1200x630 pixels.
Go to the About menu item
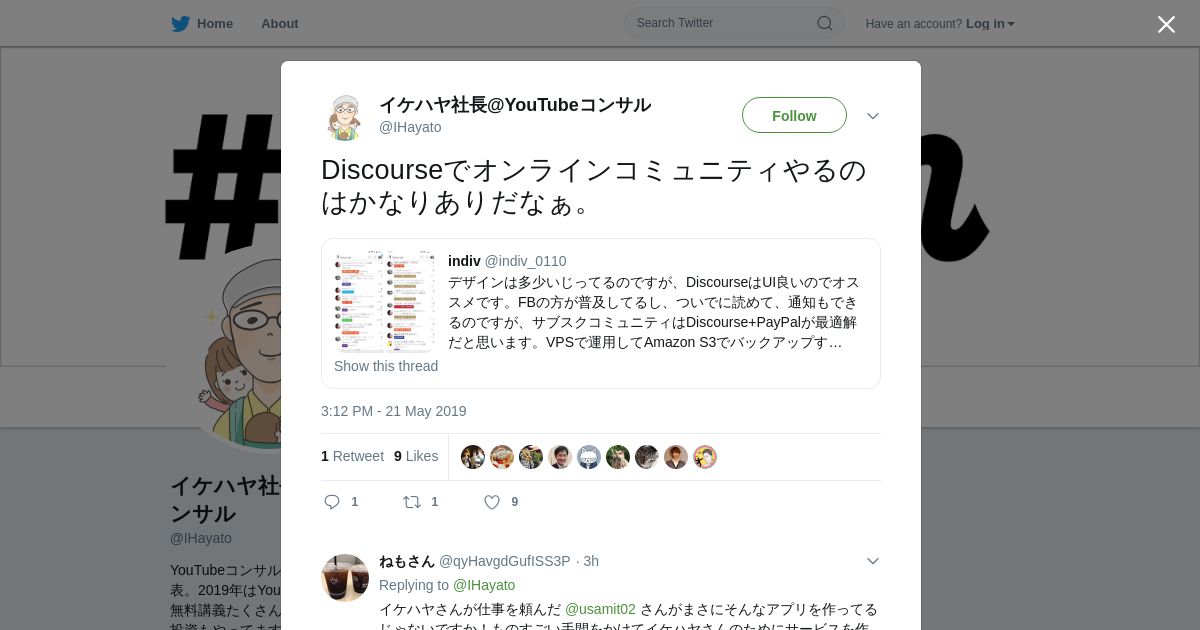tap(280, 24)
